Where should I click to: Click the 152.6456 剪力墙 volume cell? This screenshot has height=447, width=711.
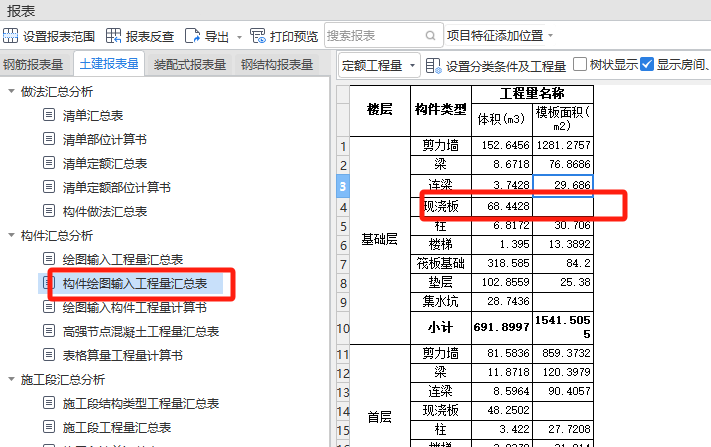[x=502, y=146]
